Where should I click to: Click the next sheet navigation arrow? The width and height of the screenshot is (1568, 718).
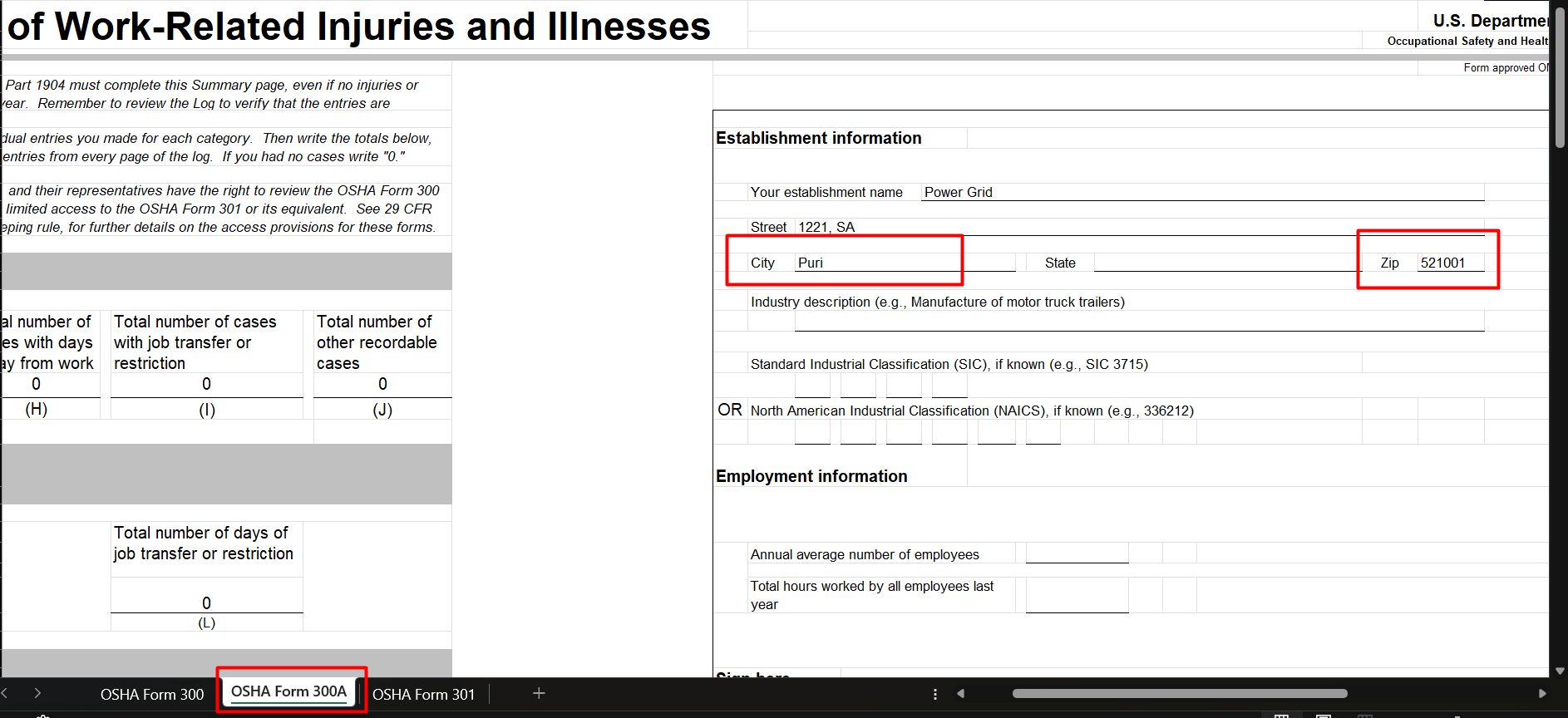[x=37, y=693]
